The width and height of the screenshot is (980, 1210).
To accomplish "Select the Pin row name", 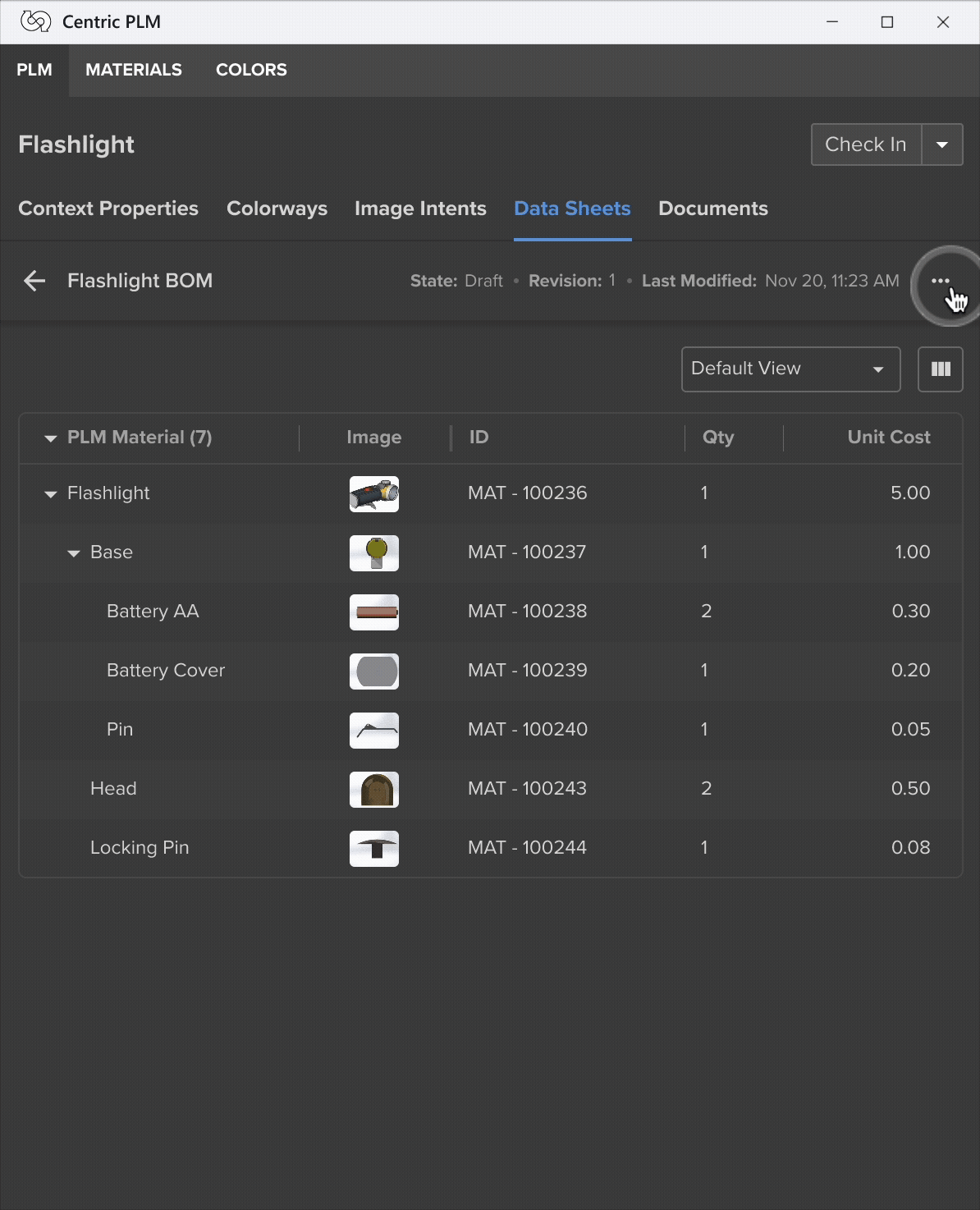I will point(120,730).
